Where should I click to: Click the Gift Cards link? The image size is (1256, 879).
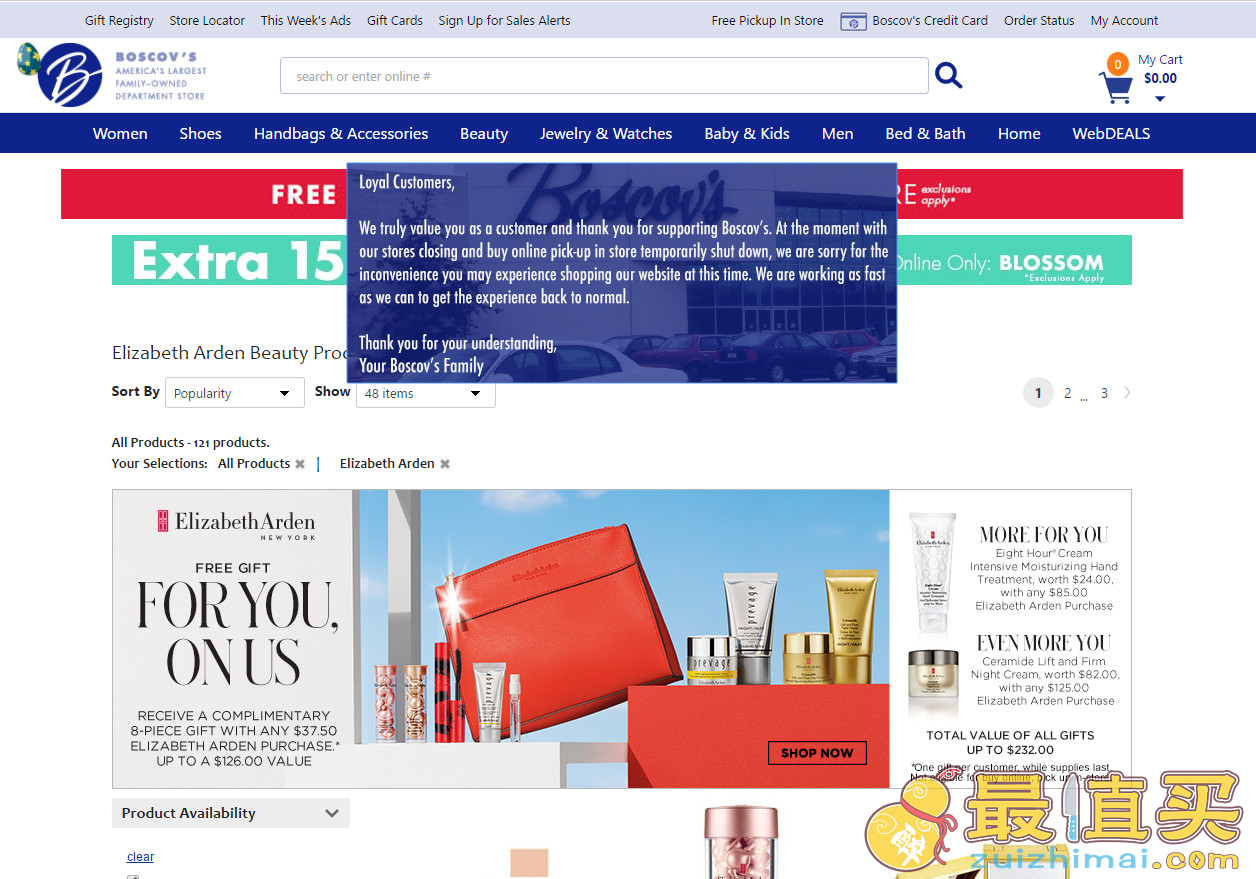coord(395,20)
